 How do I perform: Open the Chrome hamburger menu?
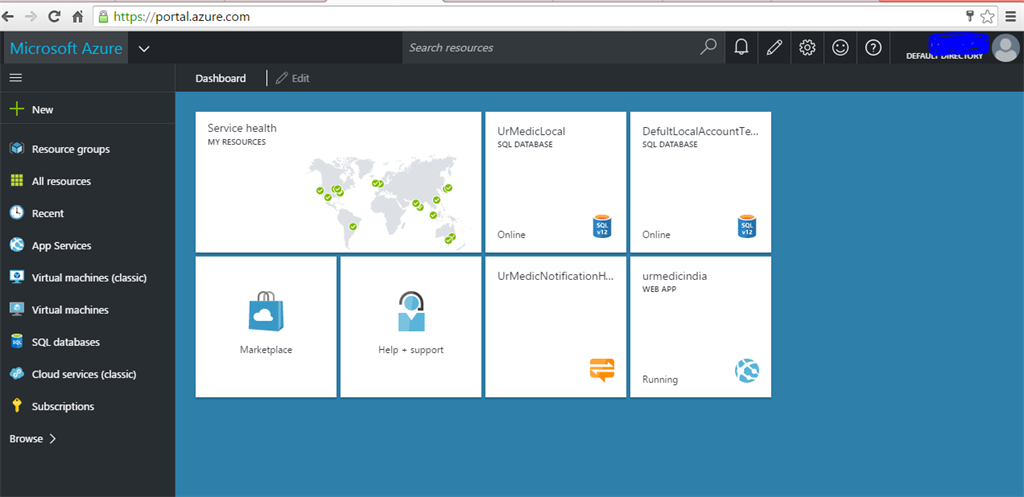point(1011,16)
